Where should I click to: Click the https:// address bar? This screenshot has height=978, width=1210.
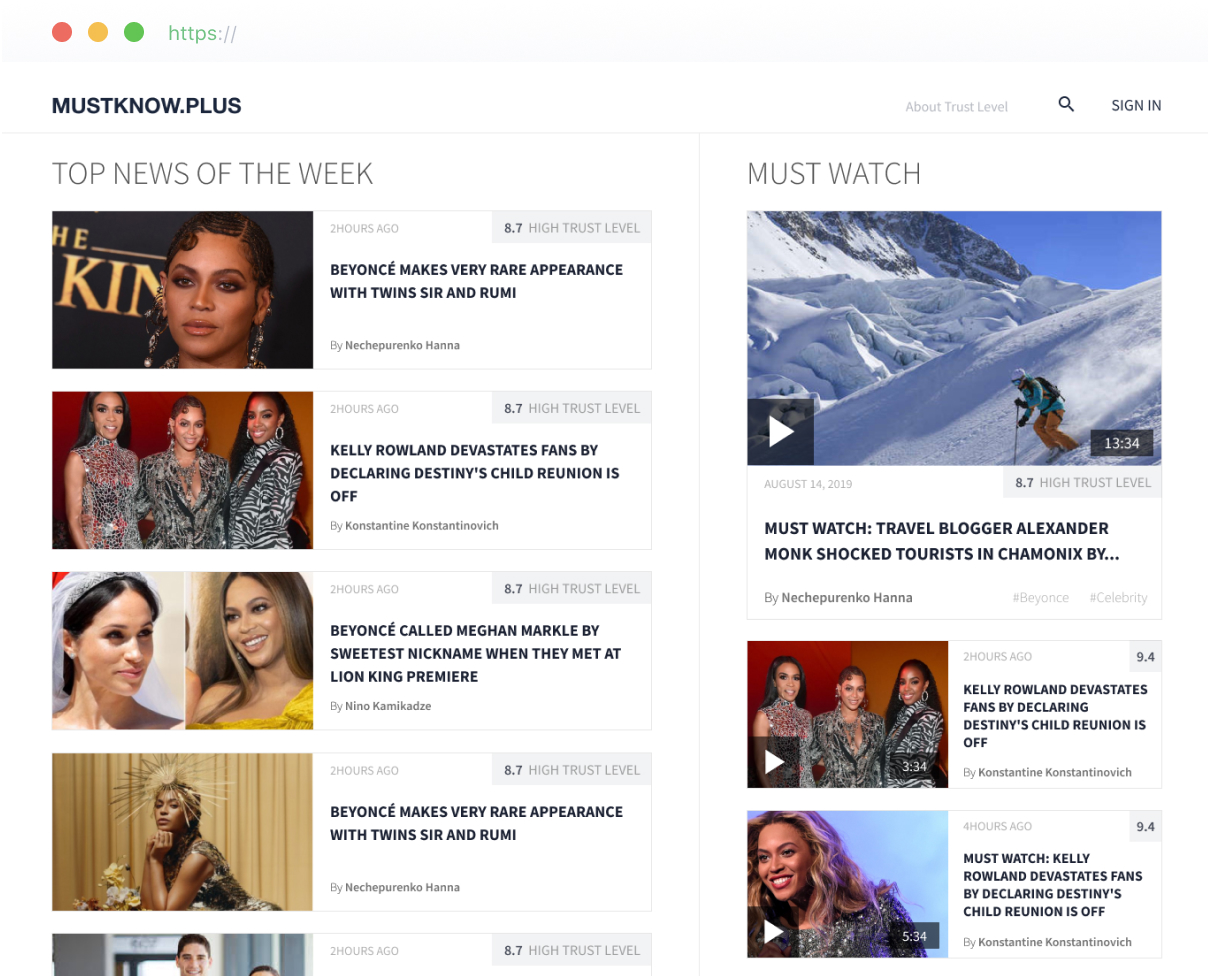[202, 33]
